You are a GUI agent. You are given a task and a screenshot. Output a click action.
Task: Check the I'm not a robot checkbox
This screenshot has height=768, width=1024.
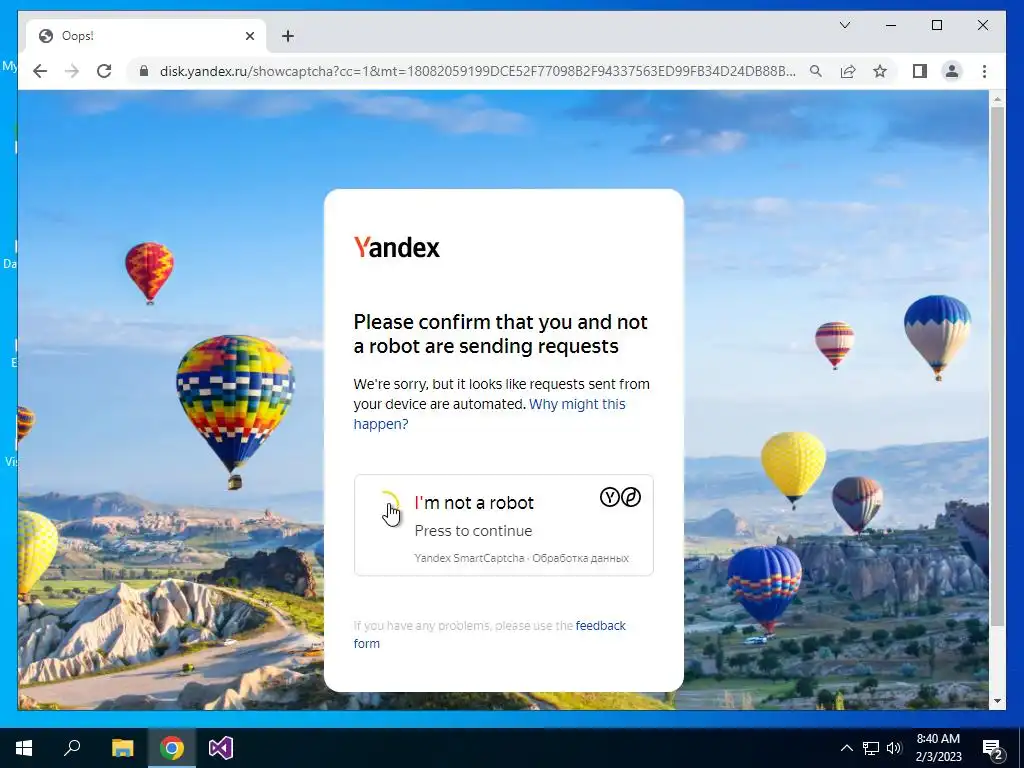click(x=389, y=505)
